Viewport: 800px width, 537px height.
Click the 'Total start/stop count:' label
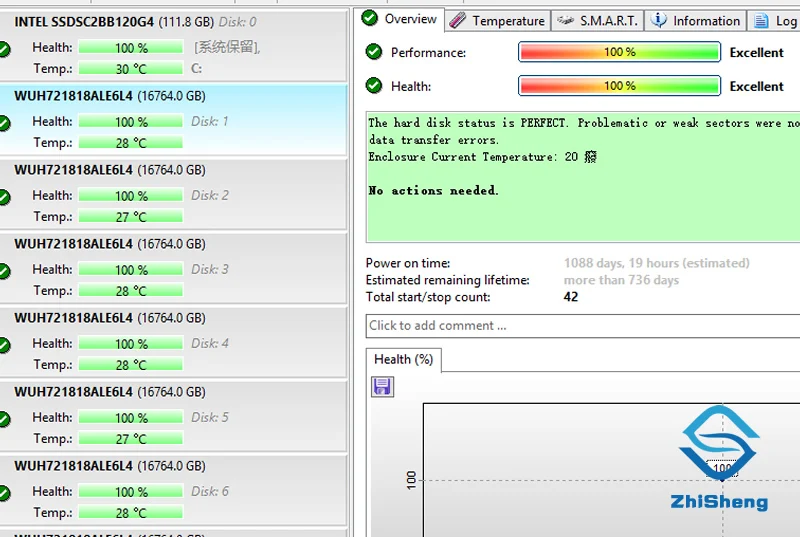(x=428, y=297)
